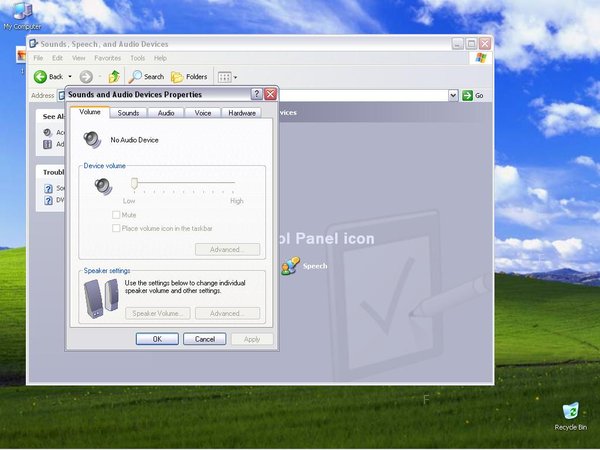Viewport: 600px width, 450px height.
Task: Open My Computer desktop icon
Action: pyautogui.click(x=22, y=16)
